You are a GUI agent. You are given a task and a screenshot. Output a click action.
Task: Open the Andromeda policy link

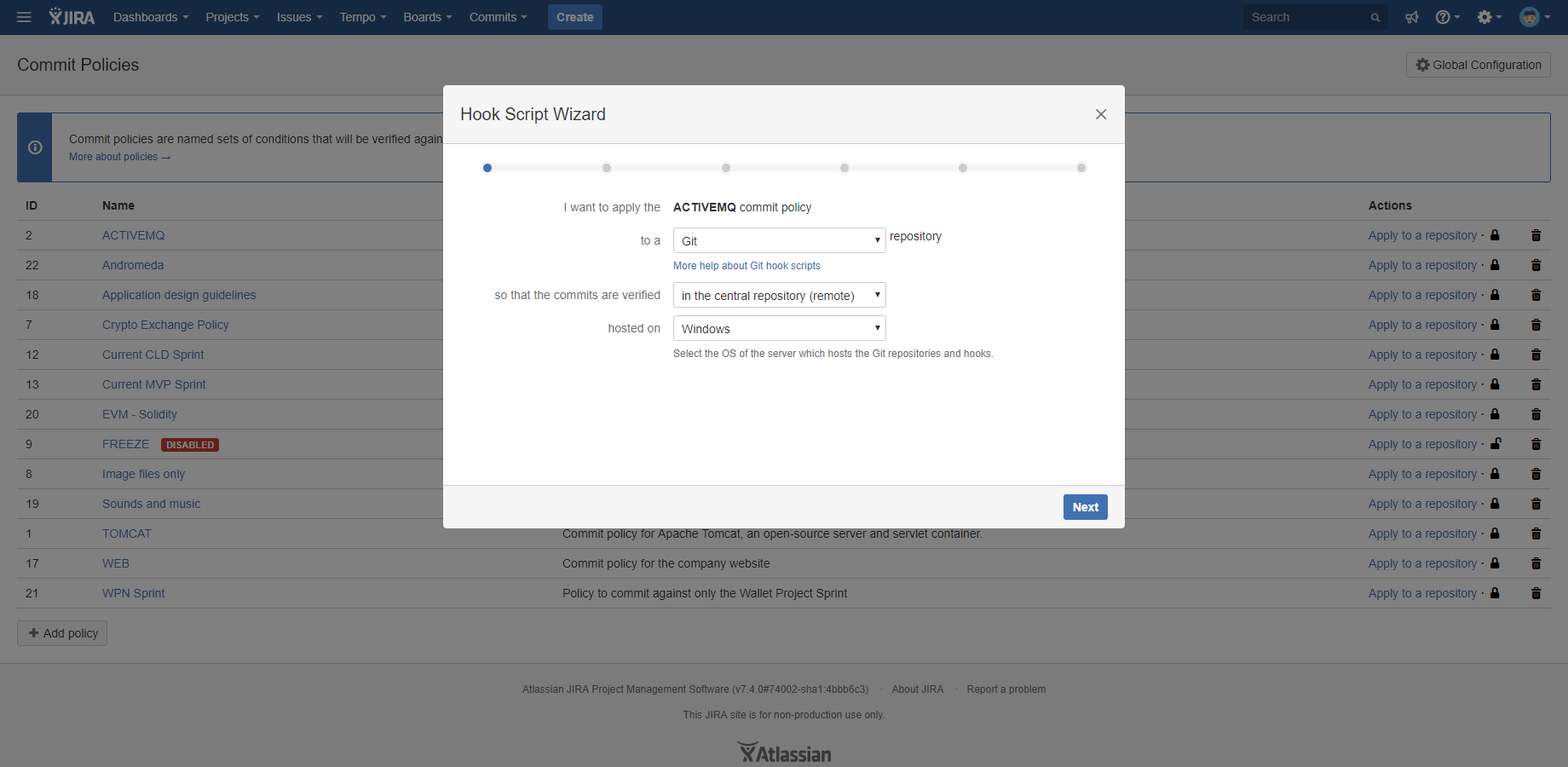pyautogui.click(x=133, y=265)
